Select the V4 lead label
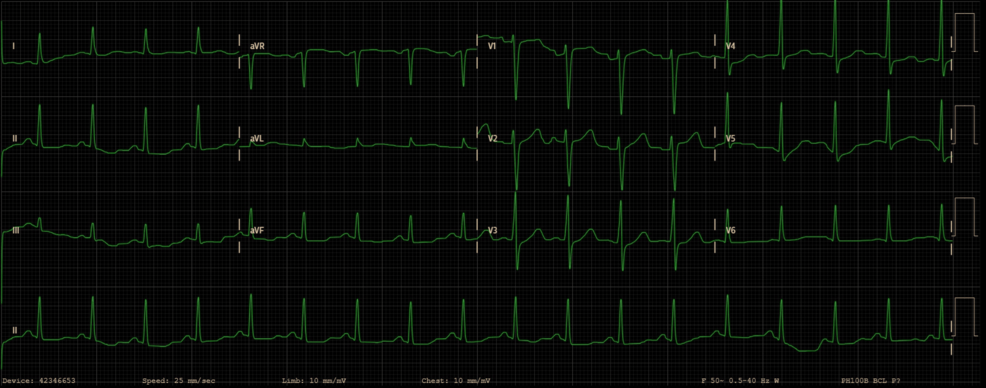 (x=731, y=46)
